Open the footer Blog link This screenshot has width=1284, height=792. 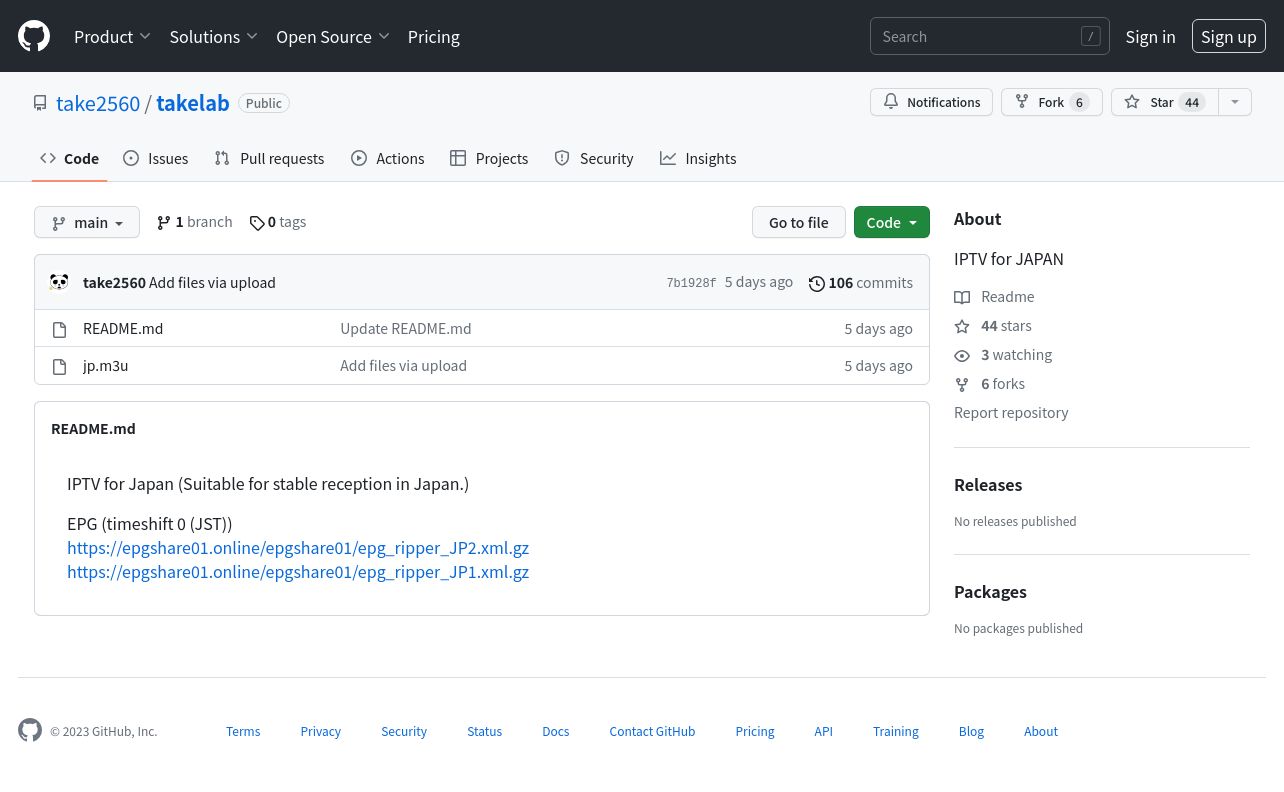click(971, 732)
